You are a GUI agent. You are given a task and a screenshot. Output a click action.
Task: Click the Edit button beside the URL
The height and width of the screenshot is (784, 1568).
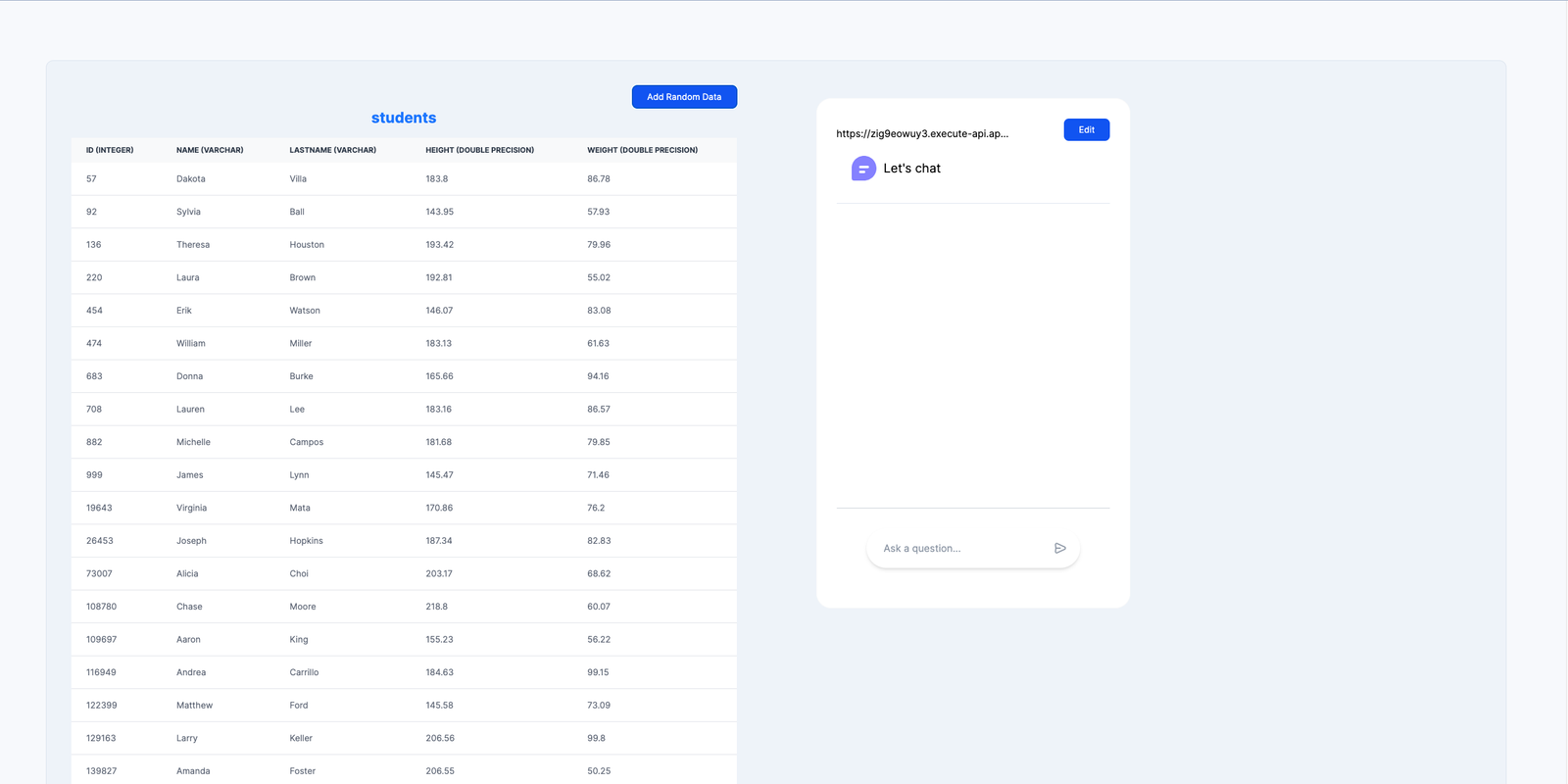click(1086, 130)
